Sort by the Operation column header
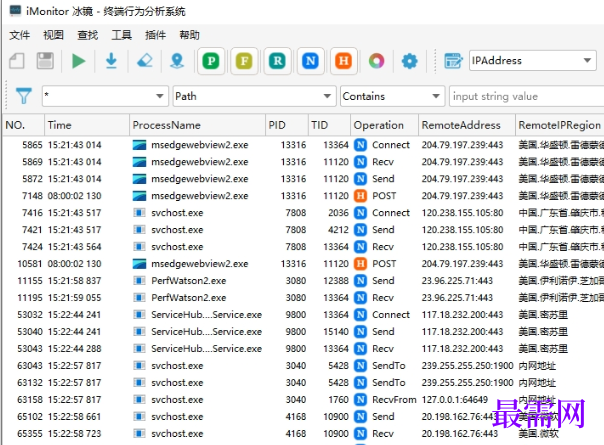This screenshot has width=604, height=445. [x=384, y=125]
